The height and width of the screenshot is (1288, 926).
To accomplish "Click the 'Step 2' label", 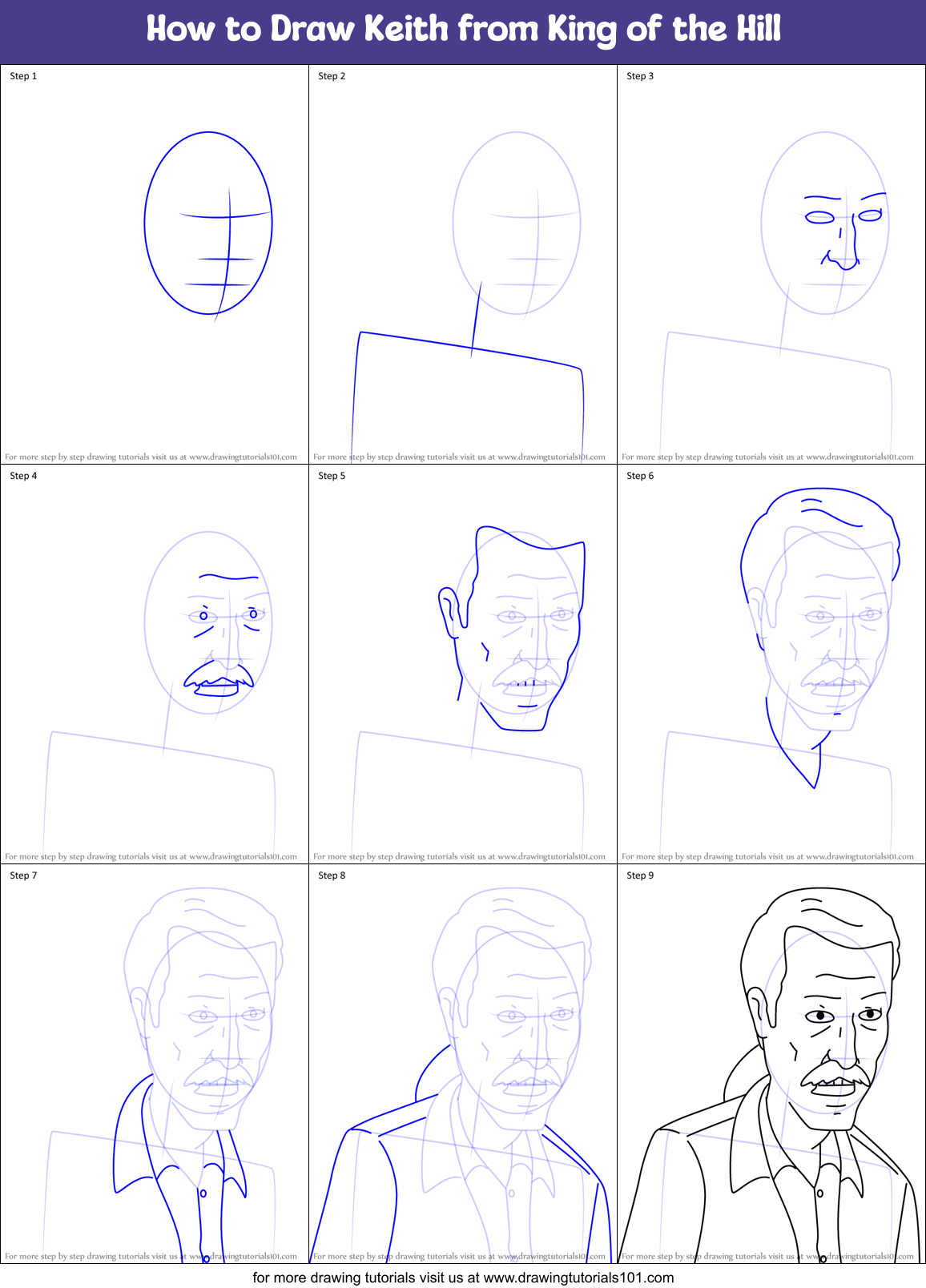I will pyautogui.click(x=332, y=76).
